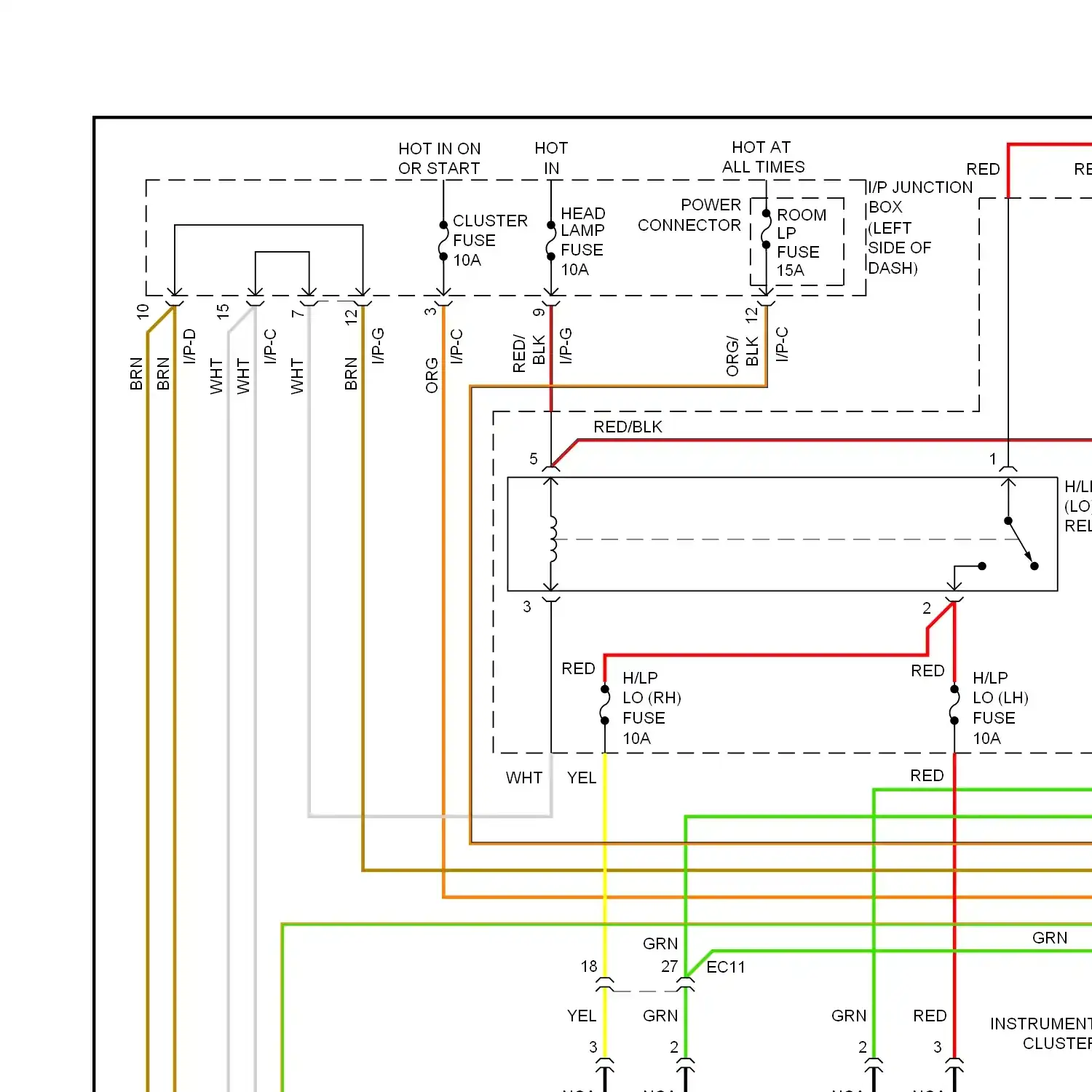The height and width of the screenshot is (1092, 1092).
Task: Click the 'HOT AT ALL TIMES' label
Action: pyautogui.click(x=763, y=157)
